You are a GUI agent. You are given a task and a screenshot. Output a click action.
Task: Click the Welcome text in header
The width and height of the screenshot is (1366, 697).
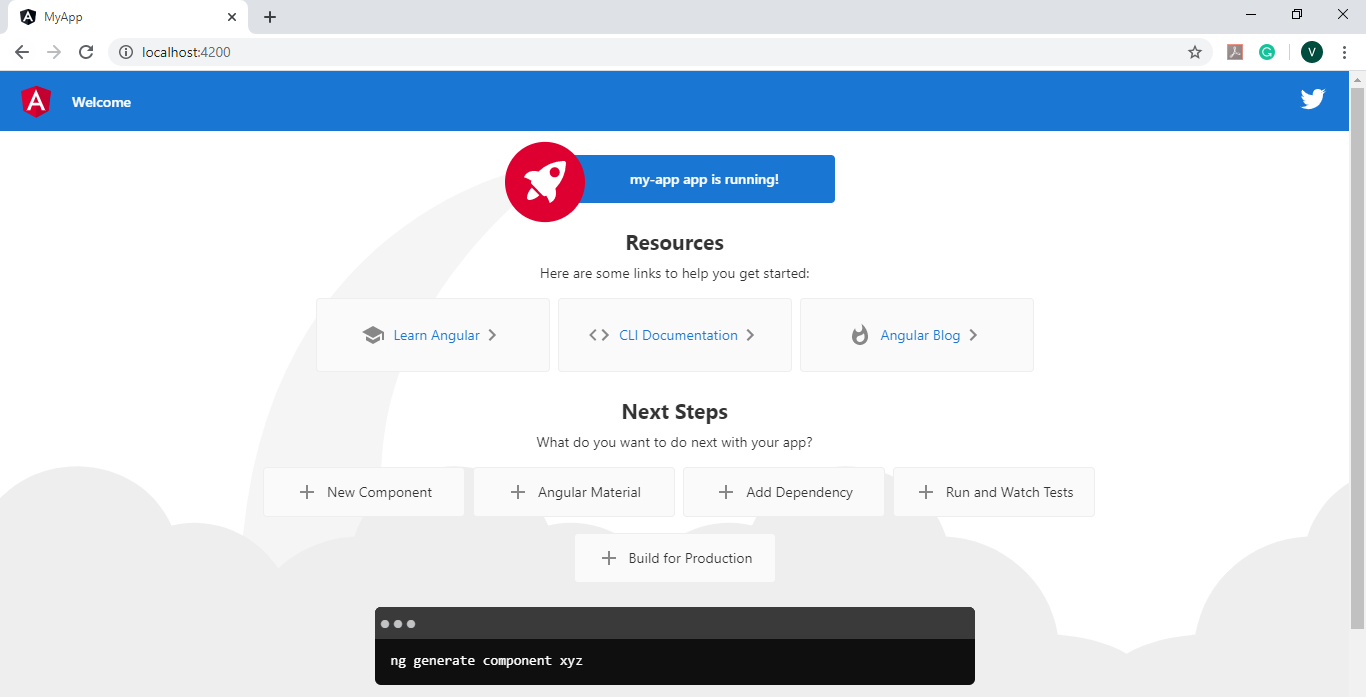click(101, 102)
